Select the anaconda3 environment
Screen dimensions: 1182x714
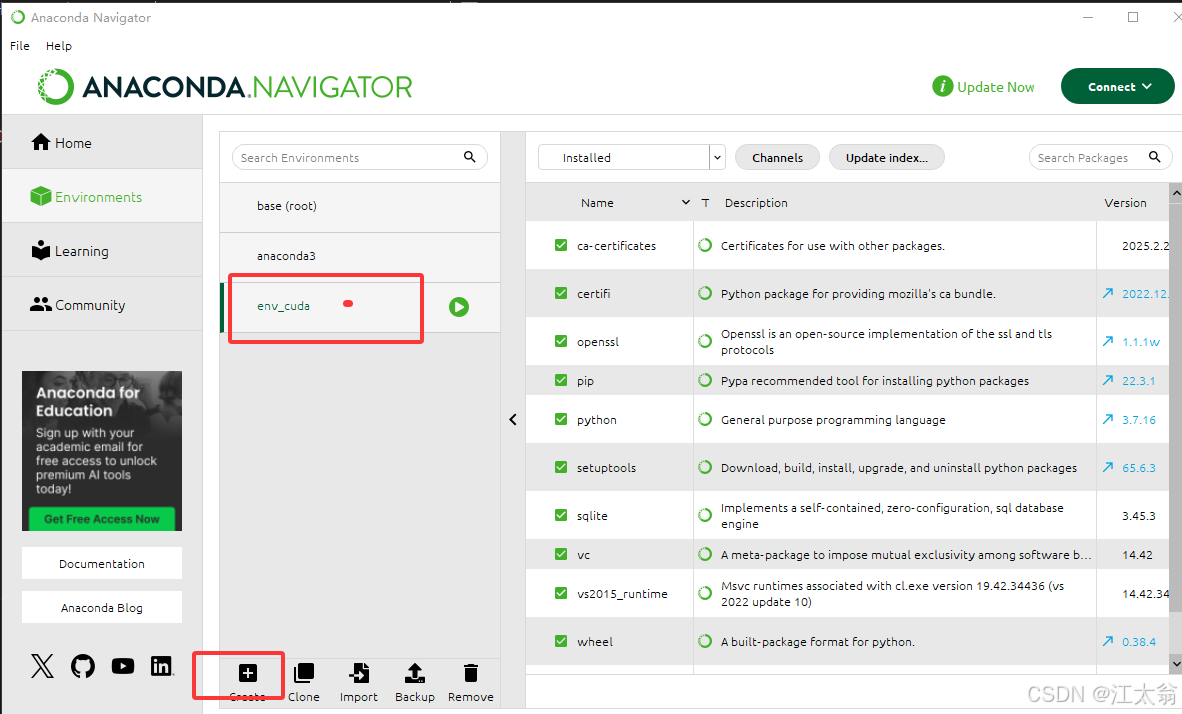tap(360, 256)
